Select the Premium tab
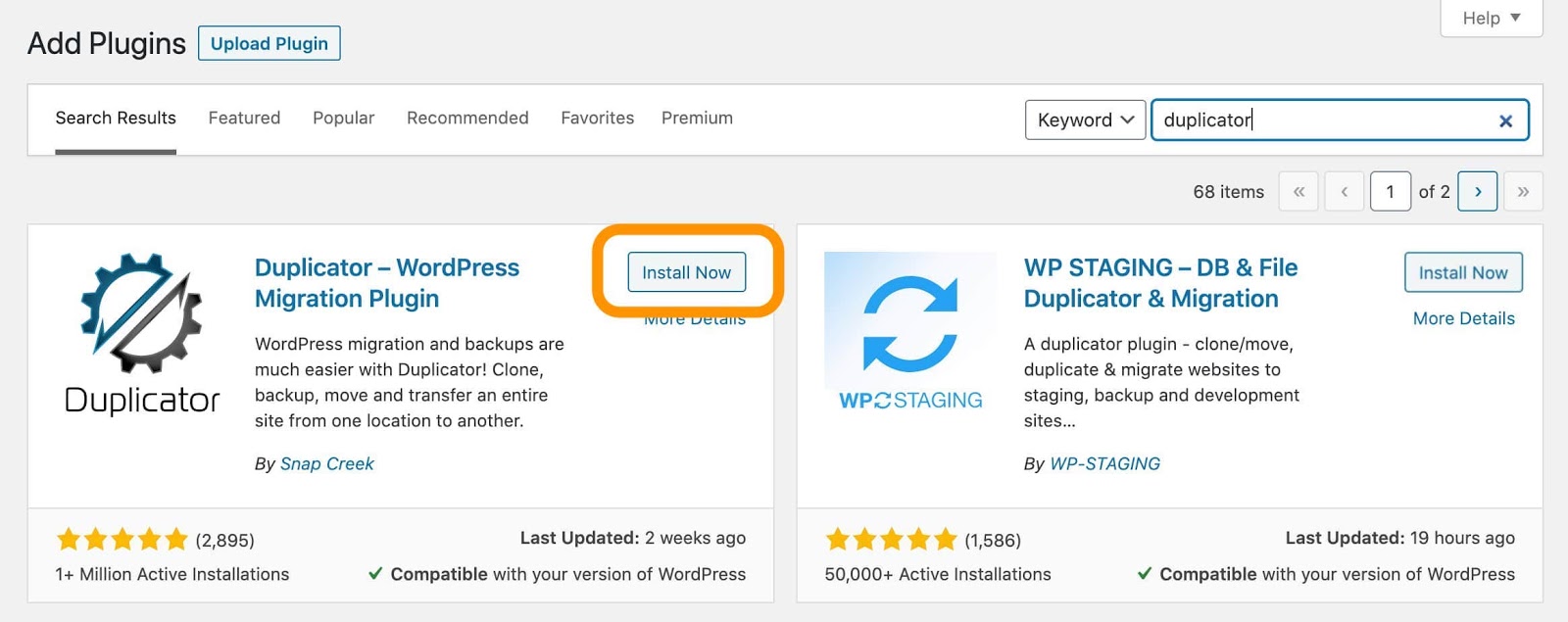The width and height of the screenshot is (1568, 622). coord(697,118)
